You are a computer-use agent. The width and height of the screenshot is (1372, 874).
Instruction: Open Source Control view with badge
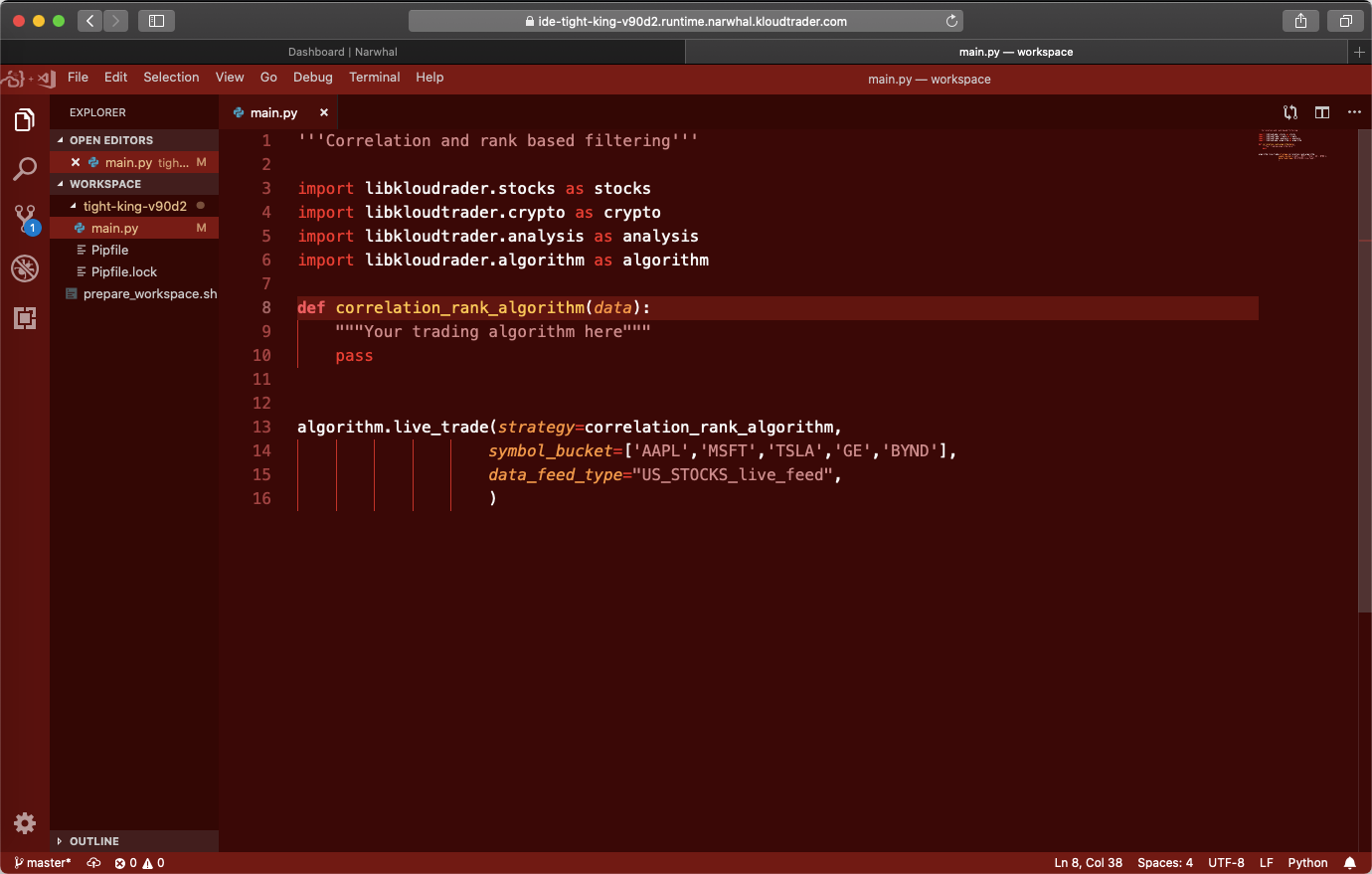(25, 219)
